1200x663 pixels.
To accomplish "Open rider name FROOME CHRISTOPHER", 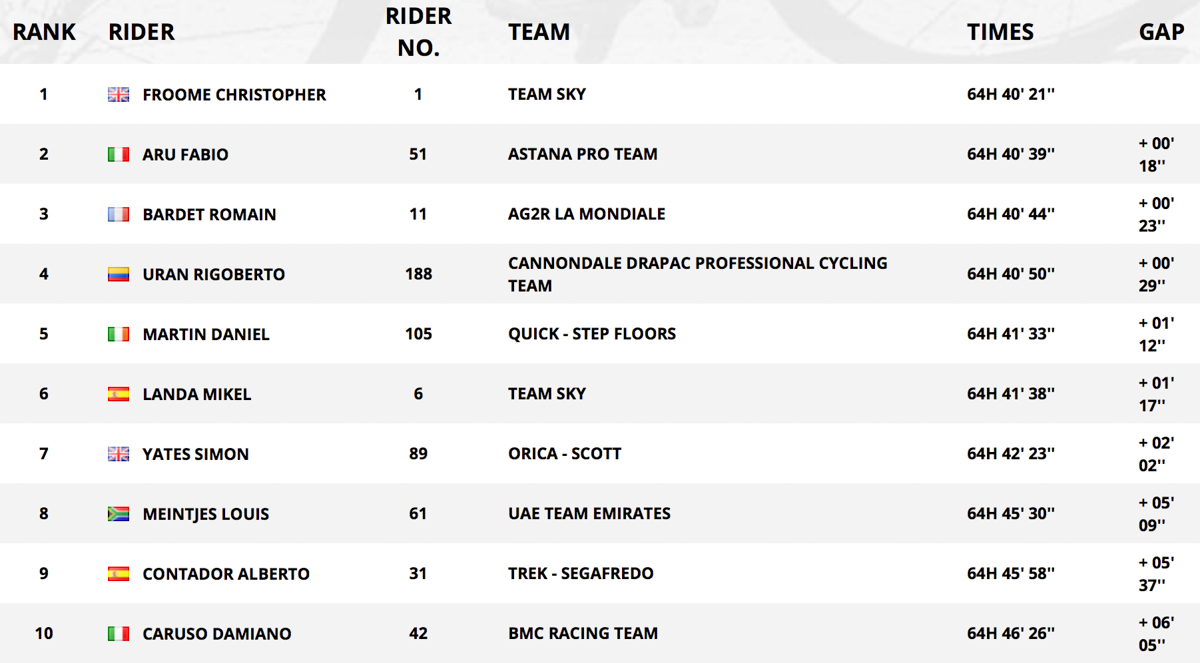I will coord(234,95).
